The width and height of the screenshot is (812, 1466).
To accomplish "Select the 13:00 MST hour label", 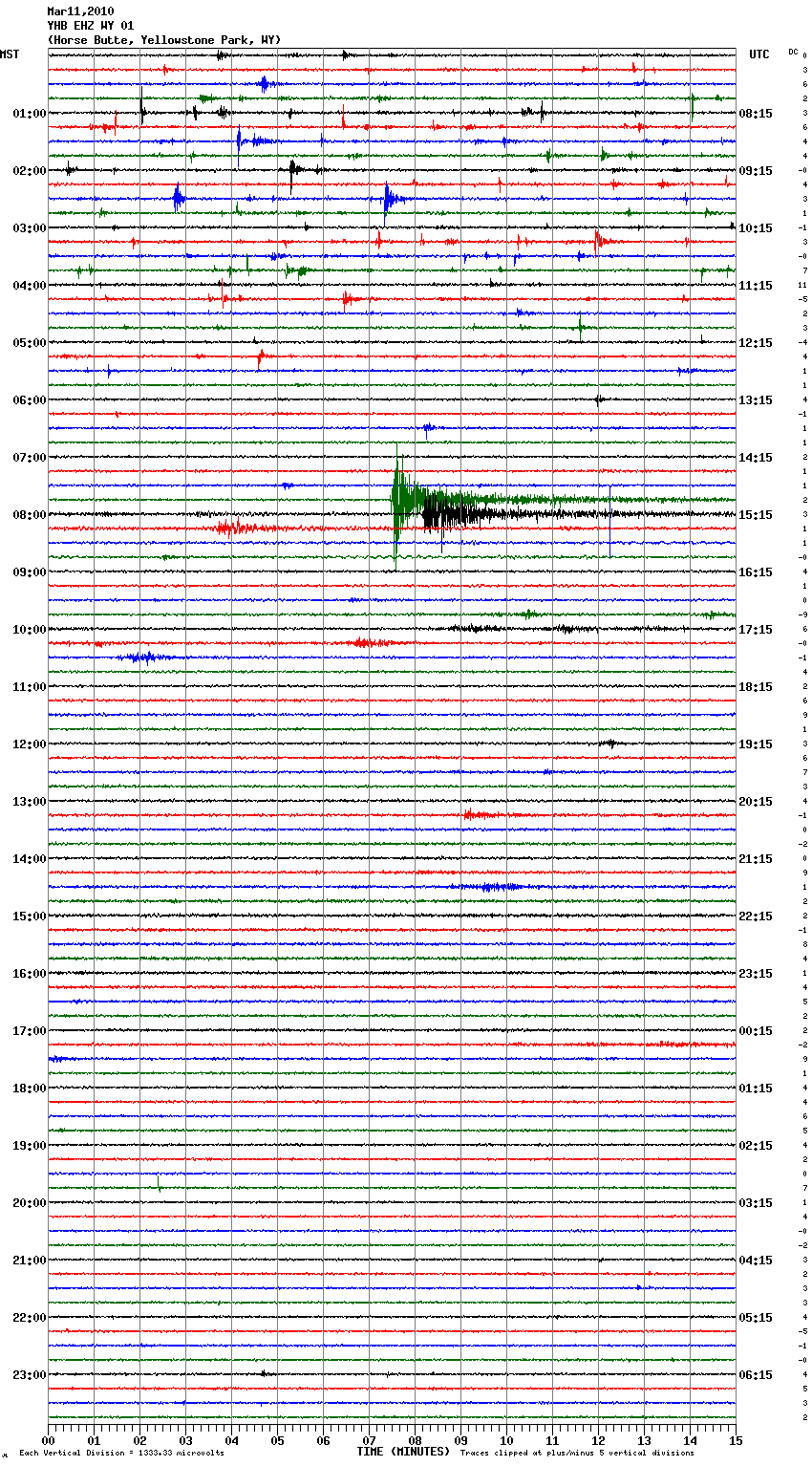I will (x=30, y=802).
